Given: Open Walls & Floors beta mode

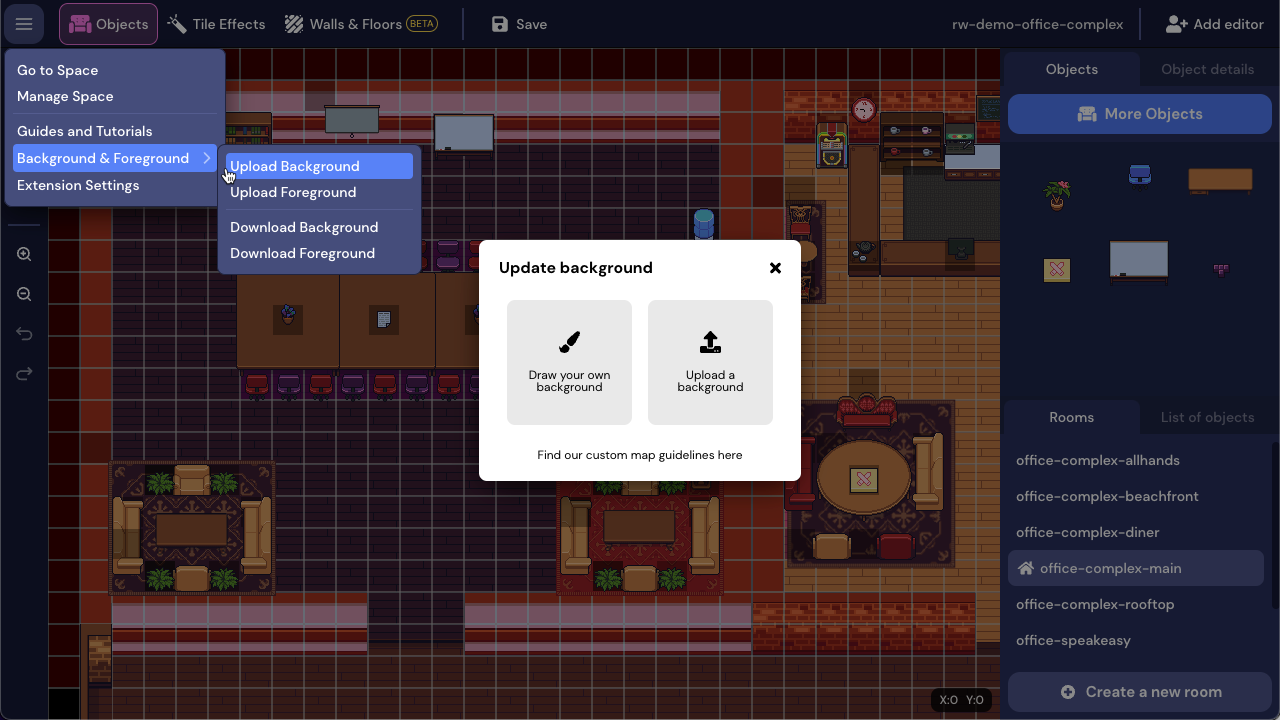Looking at the screenshot, I should tap(361, 24).
